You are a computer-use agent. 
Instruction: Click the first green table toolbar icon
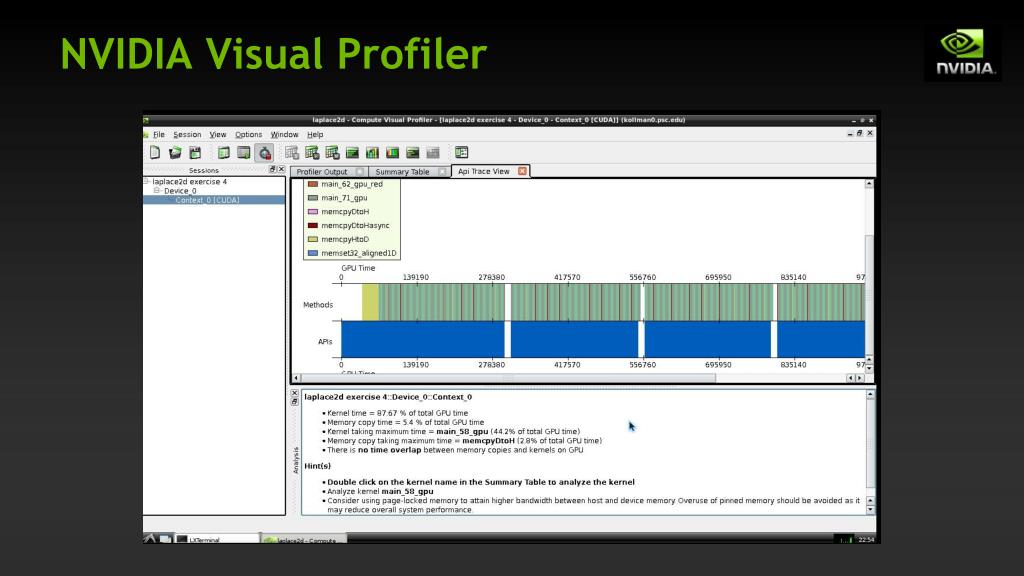(x=312, y=152)
